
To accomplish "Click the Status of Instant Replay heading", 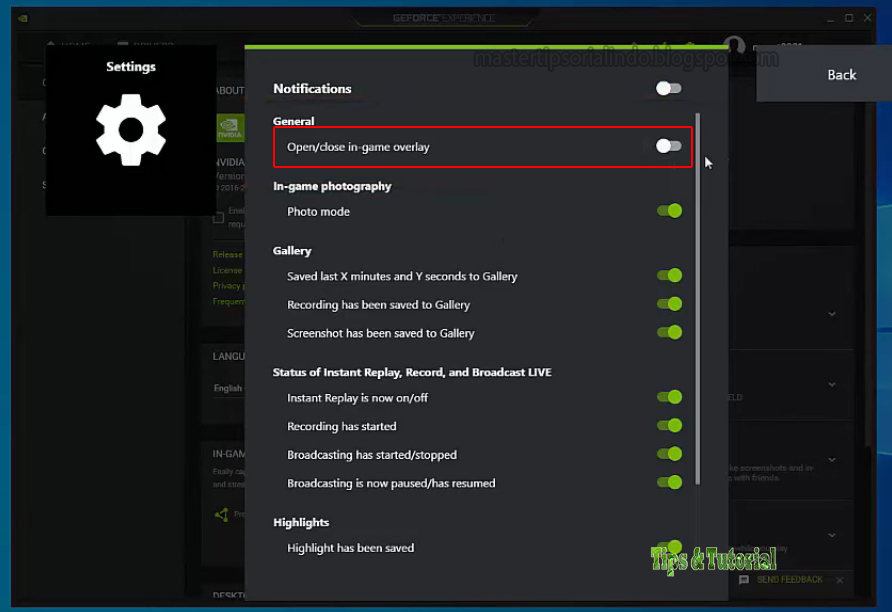I will coord(412,372).
